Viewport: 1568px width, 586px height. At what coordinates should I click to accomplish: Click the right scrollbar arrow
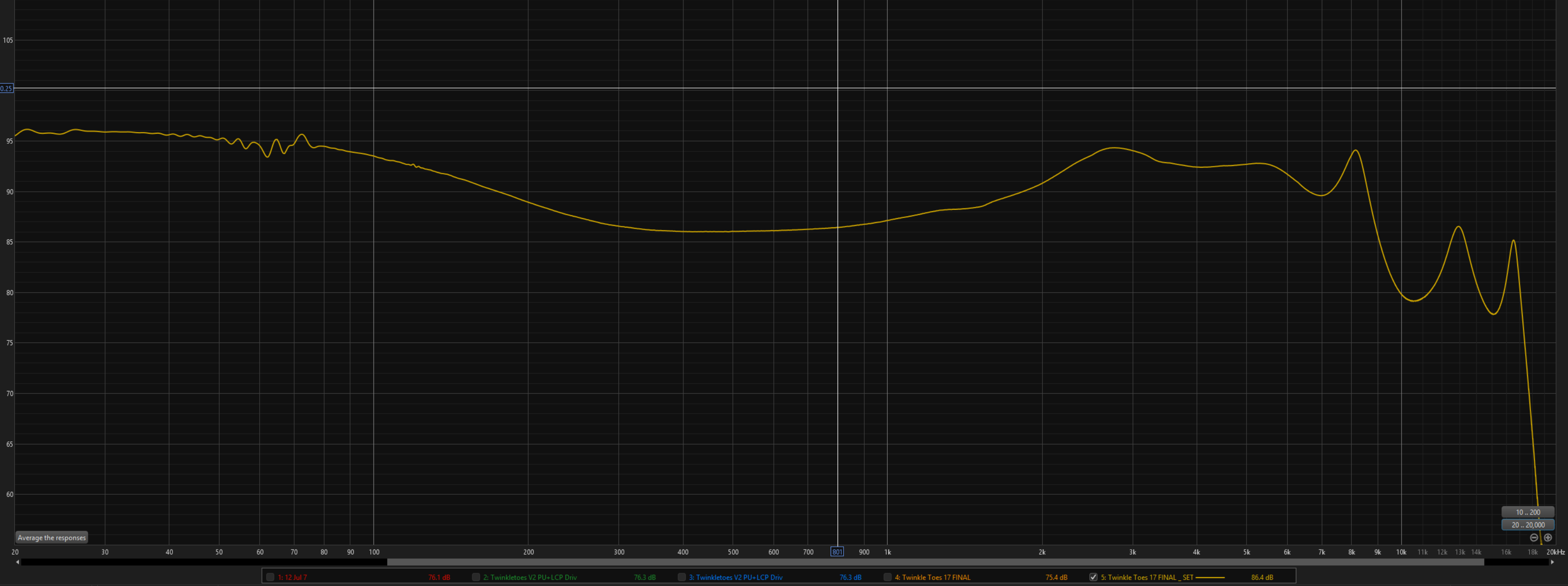[x=1552, y=562]
